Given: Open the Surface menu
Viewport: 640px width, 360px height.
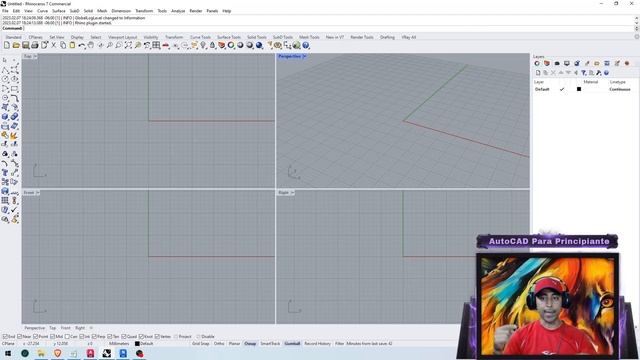Looking at the screenshot, I should point(58,11).
